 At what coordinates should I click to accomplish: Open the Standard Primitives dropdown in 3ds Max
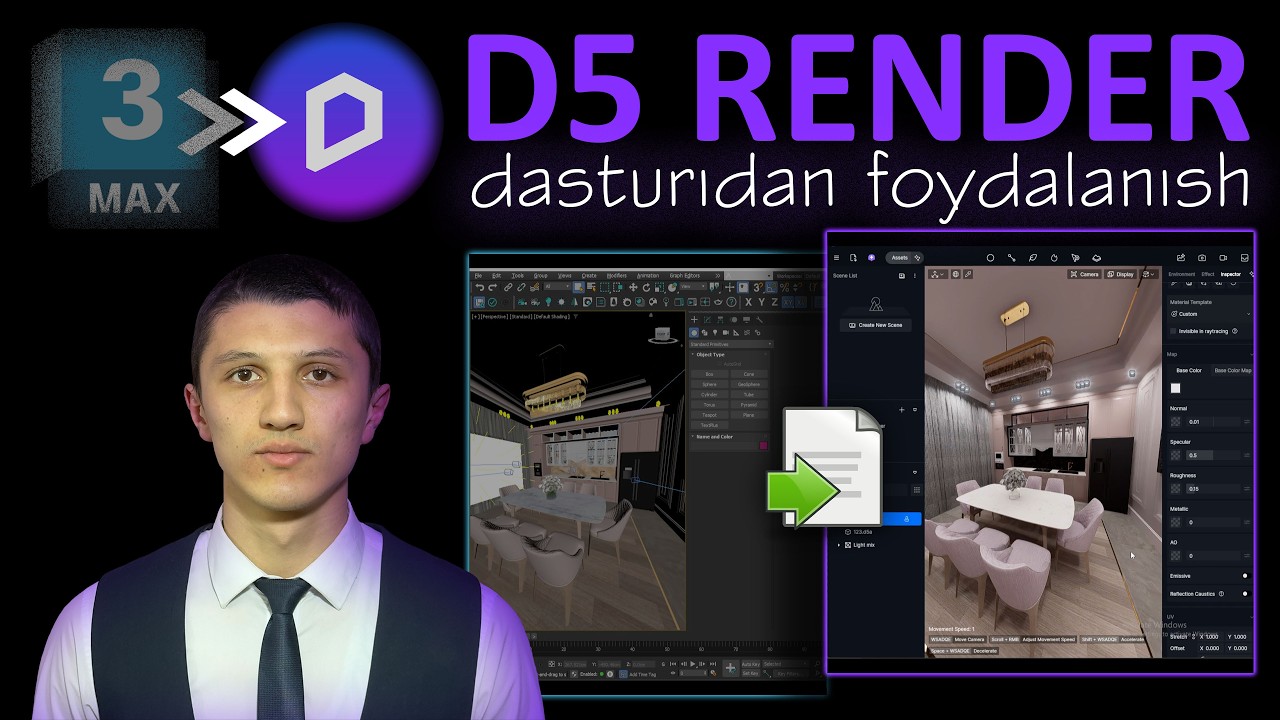pos(731,344)
